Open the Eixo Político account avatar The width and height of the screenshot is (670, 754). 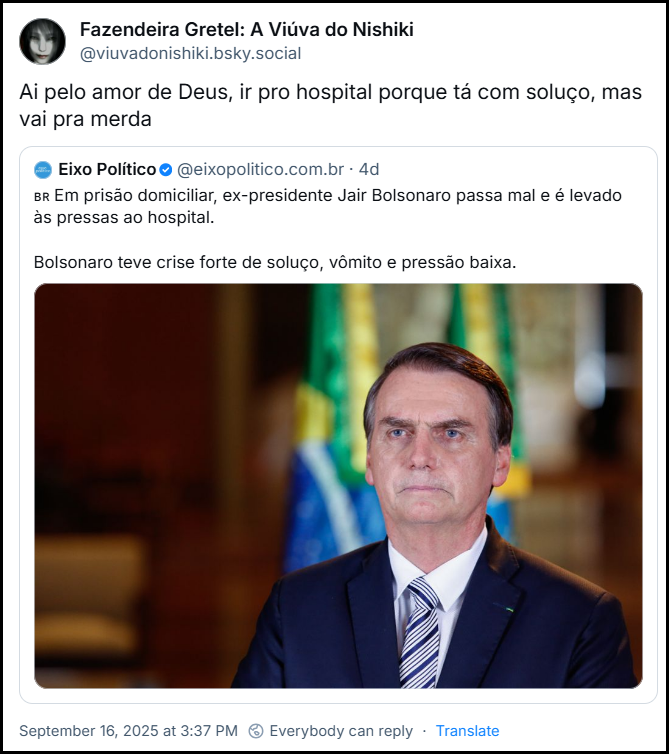coord(43,169)
